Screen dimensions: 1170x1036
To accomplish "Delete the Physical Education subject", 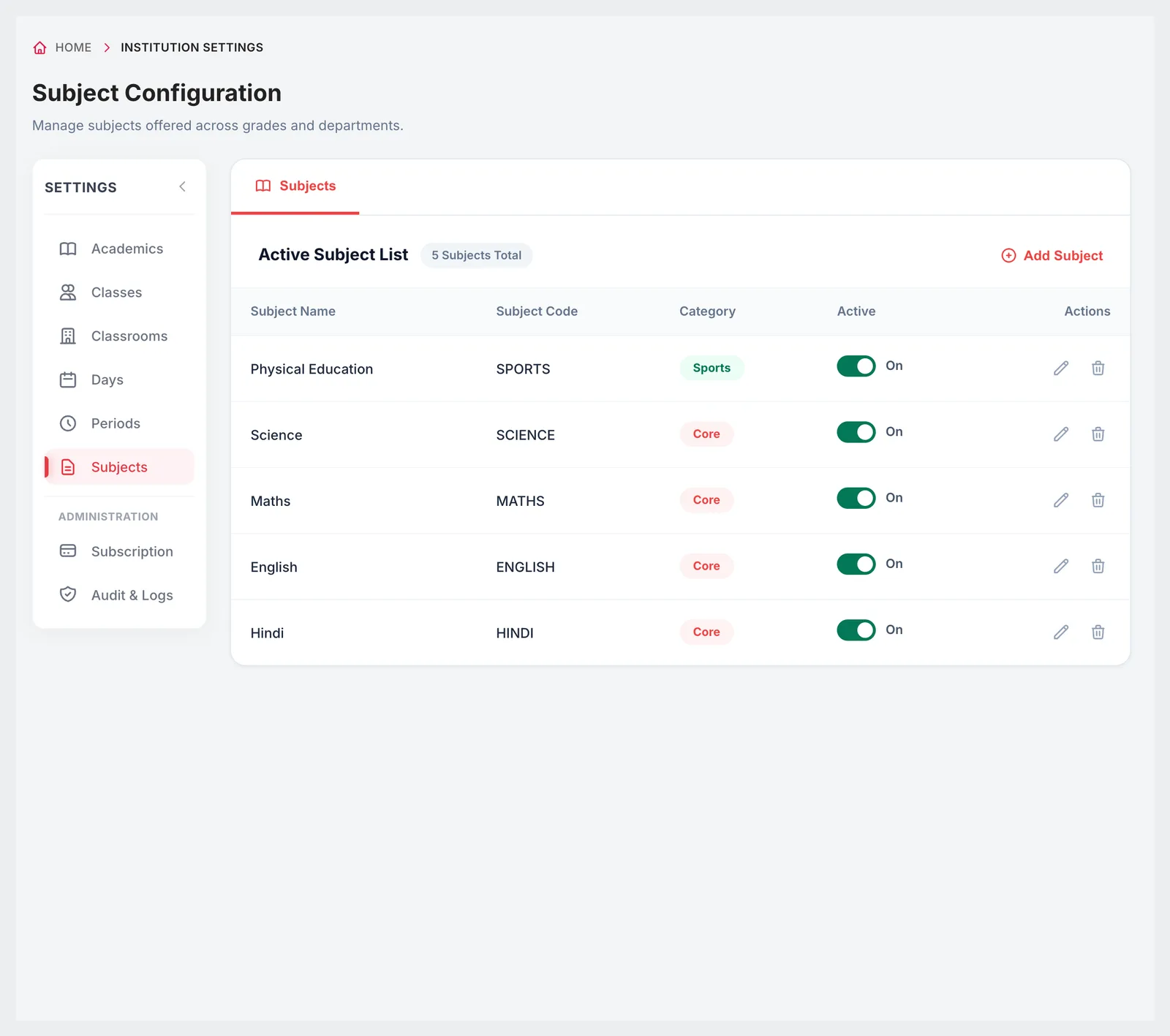I will 1098,368.
